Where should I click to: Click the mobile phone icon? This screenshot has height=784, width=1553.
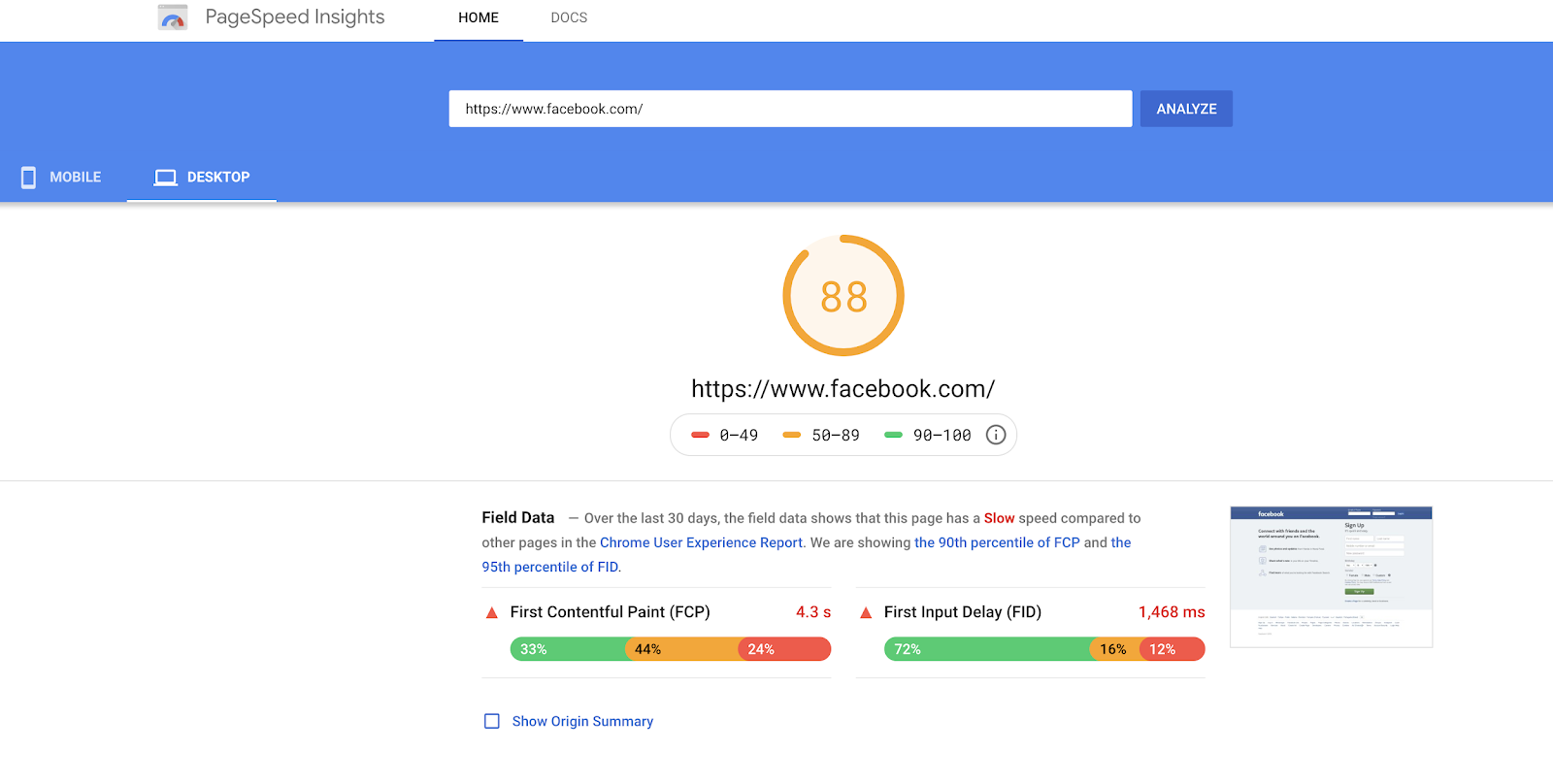(29, 178)
